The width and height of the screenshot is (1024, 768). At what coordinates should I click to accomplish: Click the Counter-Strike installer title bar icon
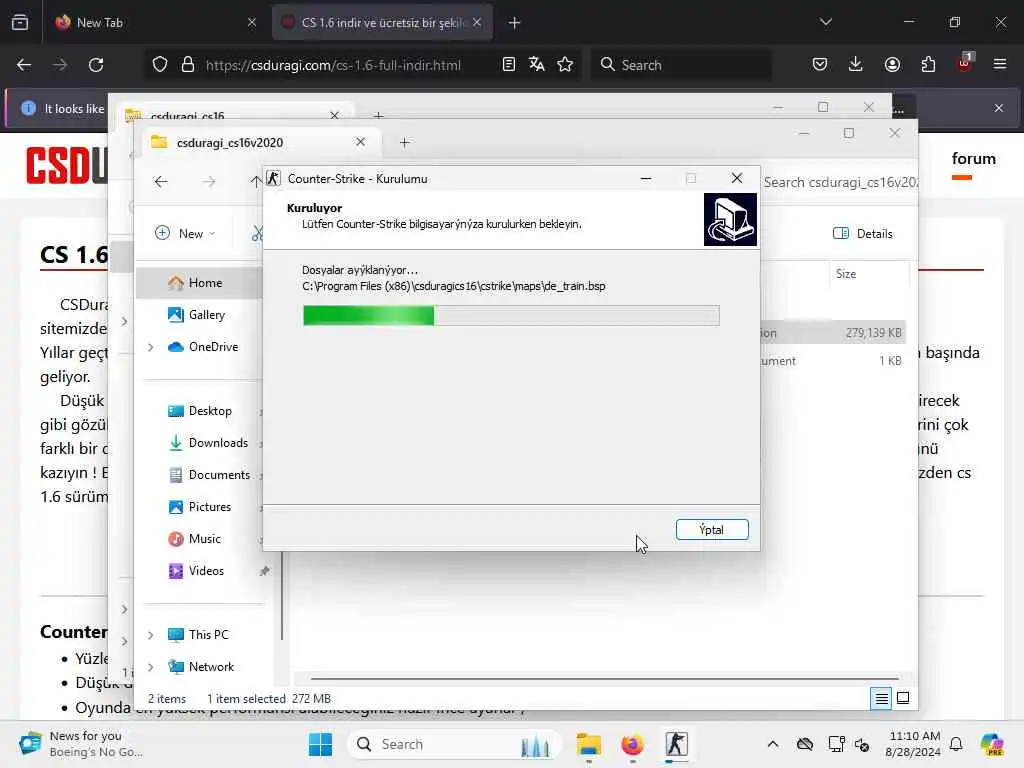(274, 178)
